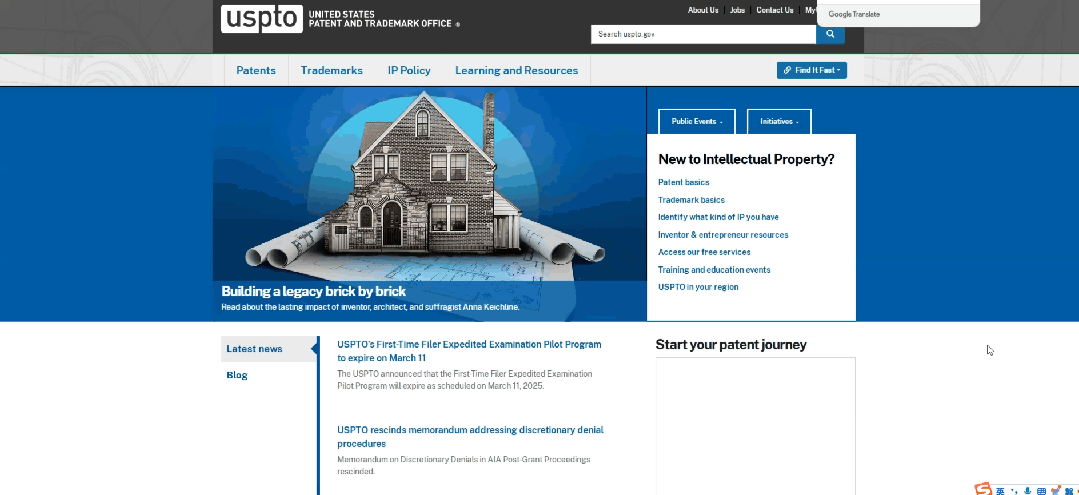Viewport: 1079px width, 495px height.
Task: Go to About Us page
Action: pyautogui.click(x=703, y=10)
